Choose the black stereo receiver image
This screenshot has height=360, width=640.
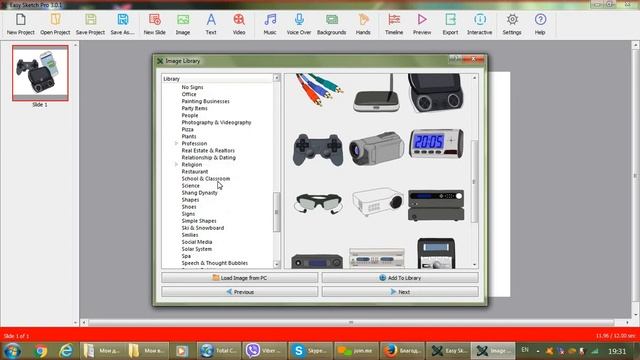436,205
